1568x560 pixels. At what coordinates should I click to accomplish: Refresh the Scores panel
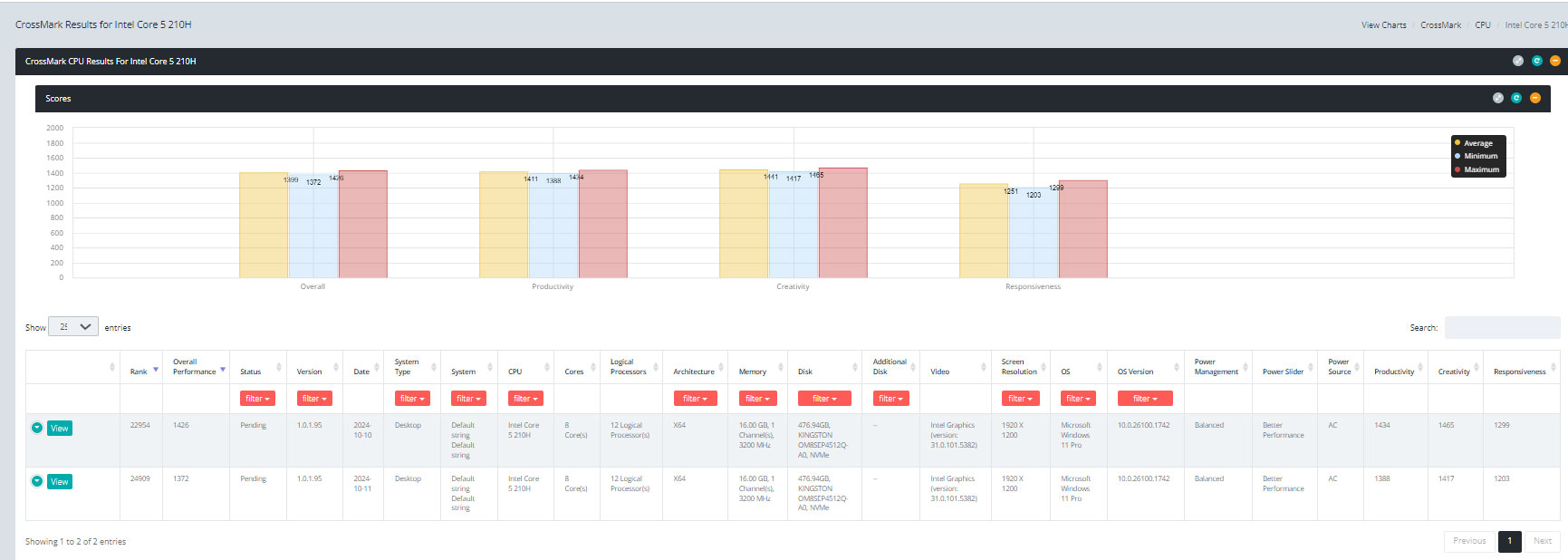(x=1516, y=98)
